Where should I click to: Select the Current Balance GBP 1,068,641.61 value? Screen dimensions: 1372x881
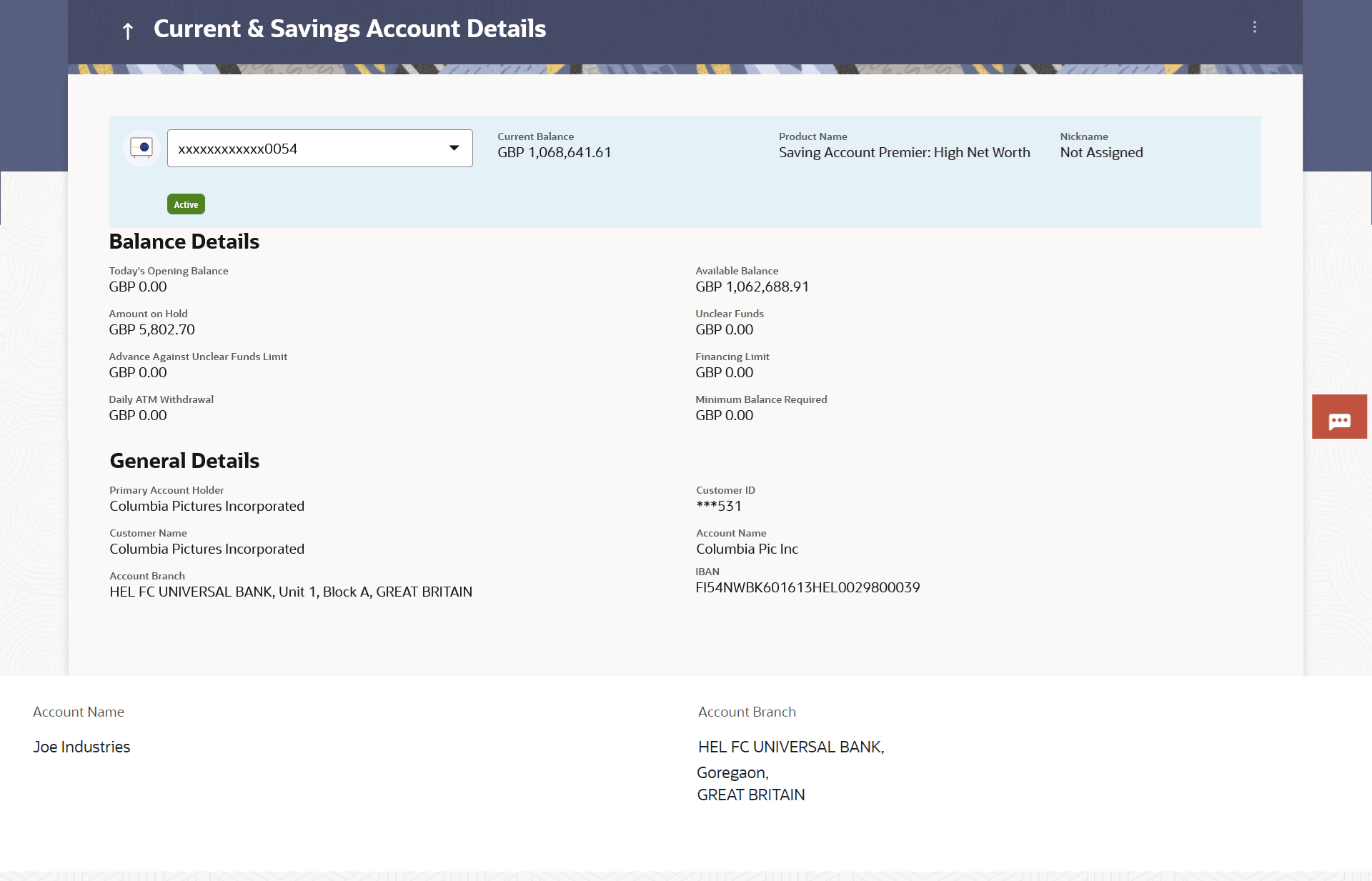(555, 152)
